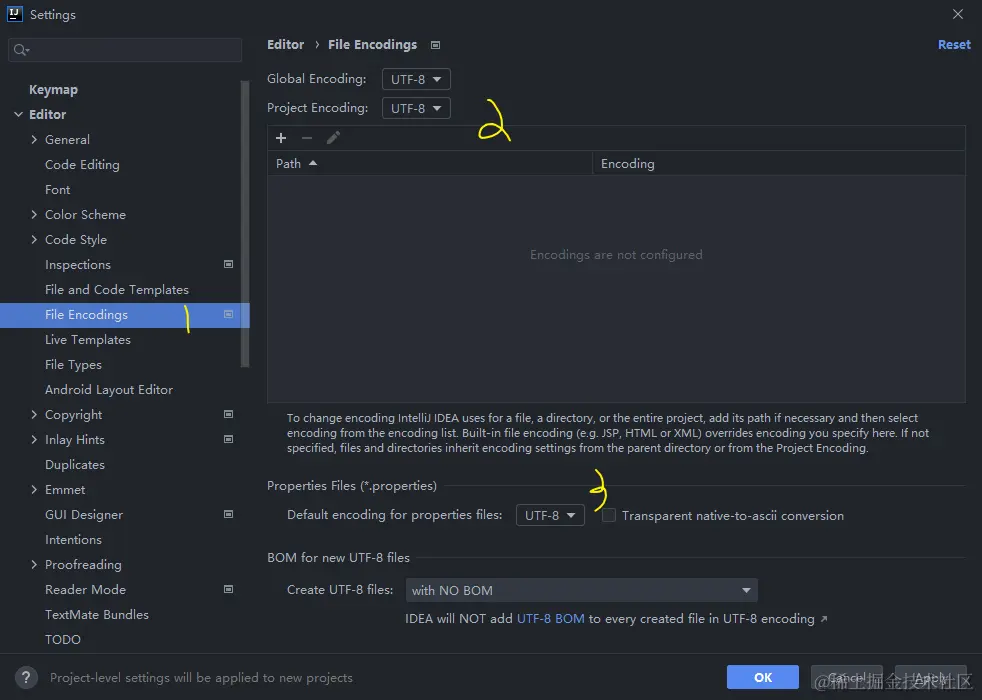Click the Cancel button
Screen dimensions: 982x700
click(x=847, y=677)
